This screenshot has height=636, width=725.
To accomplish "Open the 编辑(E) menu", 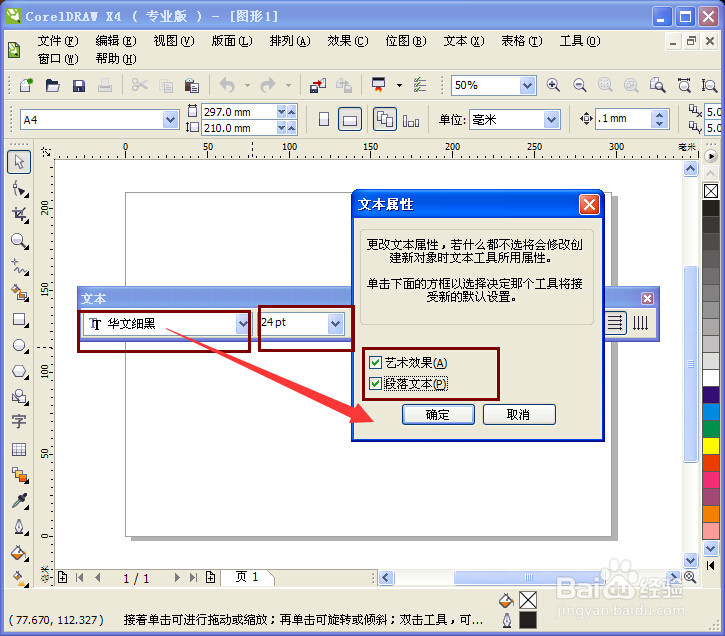I will coord(116,41).
